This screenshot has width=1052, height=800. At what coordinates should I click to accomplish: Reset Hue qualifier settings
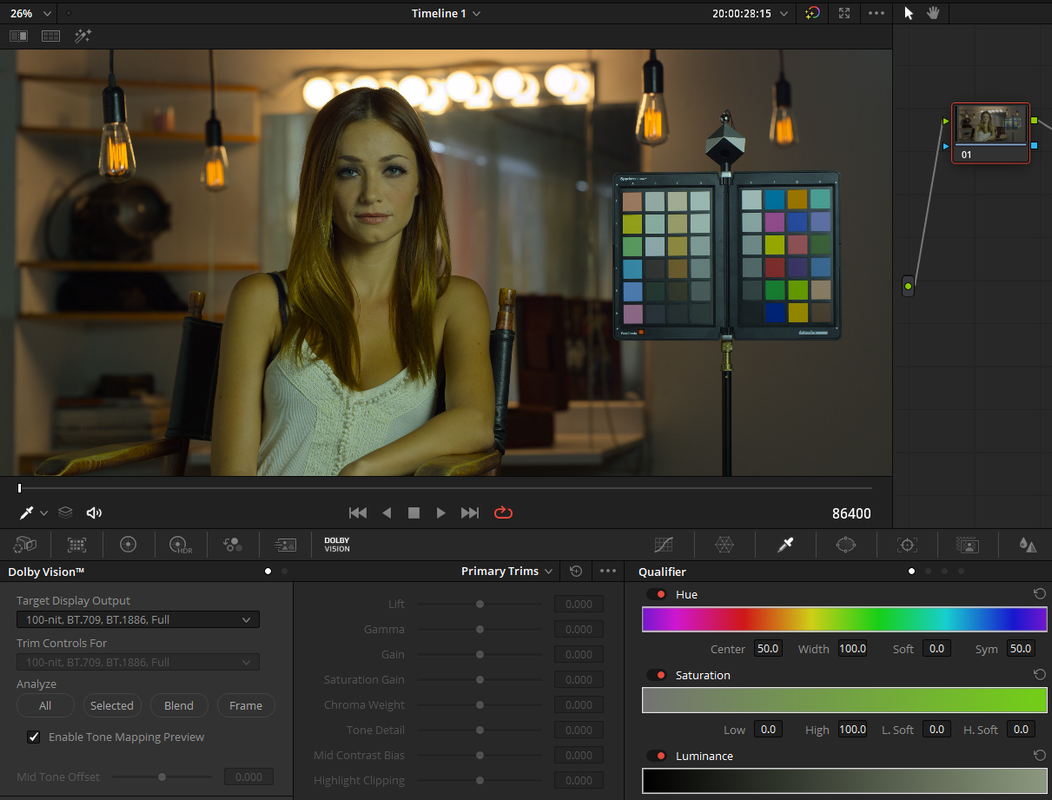(x=1039, y=594)
